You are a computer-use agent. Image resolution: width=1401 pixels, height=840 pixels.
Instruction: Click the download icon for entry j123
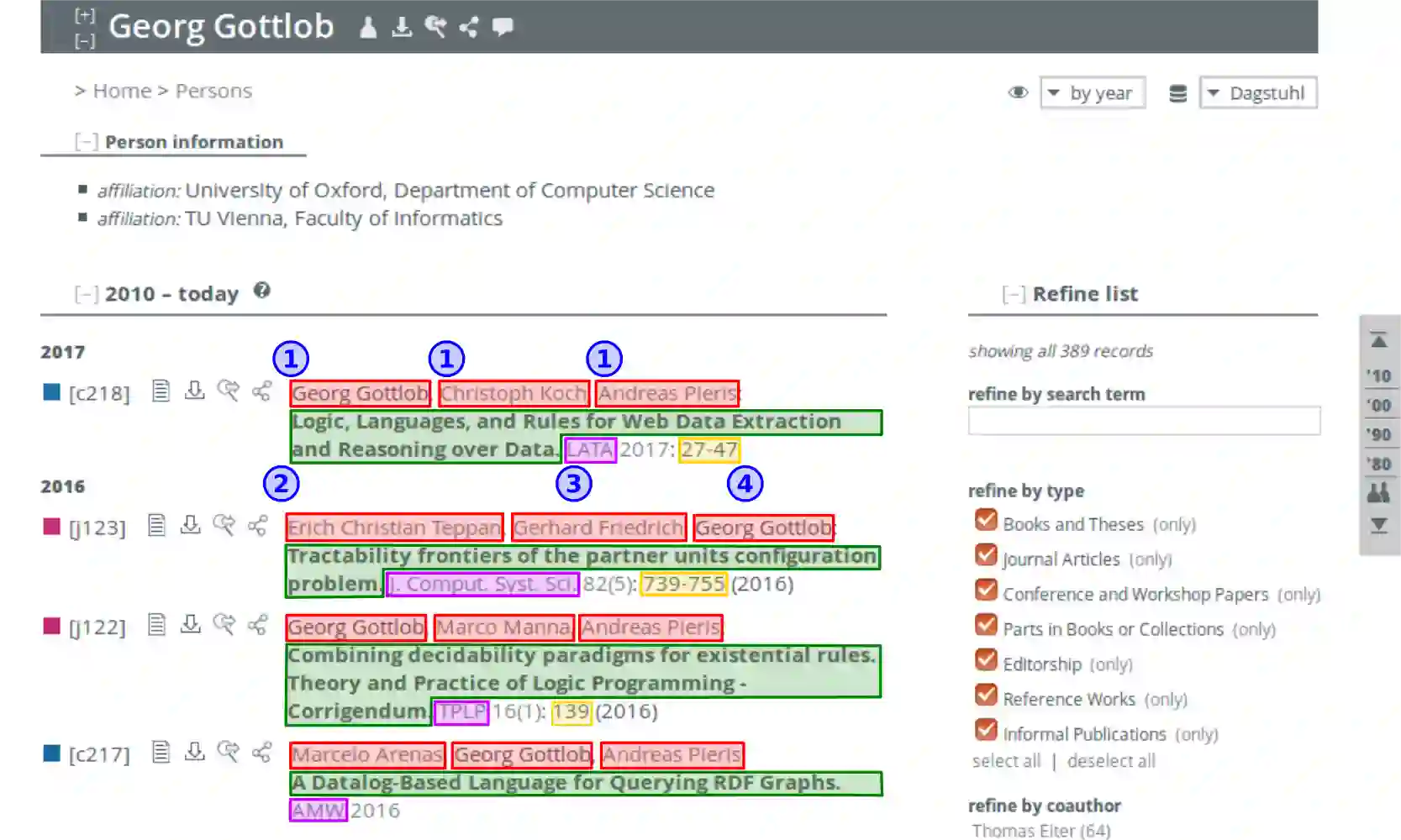pyautogui.click(x=191, y=525)
